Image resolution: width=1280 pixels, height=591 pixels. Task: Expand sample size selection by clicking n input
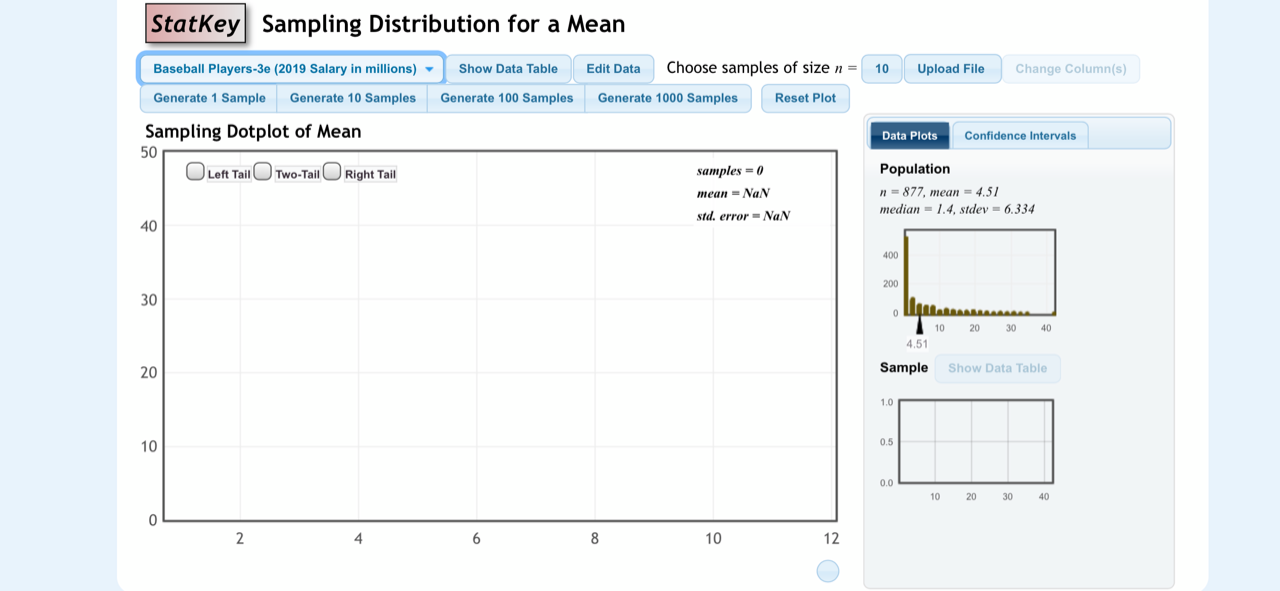(882, 68)
